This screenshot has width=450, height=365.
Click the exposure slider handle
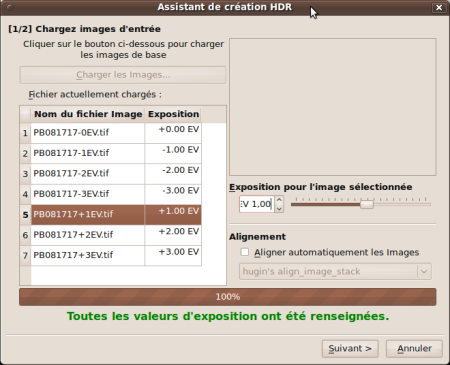click(x=367, y=204)
